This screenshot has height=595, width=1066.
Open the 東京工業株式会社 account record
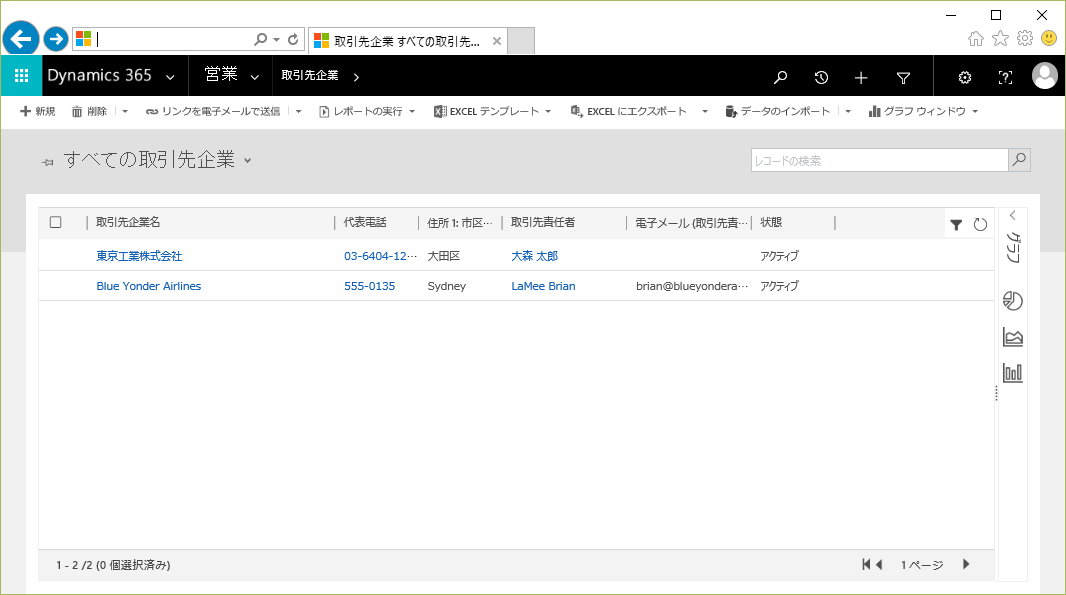139,256
